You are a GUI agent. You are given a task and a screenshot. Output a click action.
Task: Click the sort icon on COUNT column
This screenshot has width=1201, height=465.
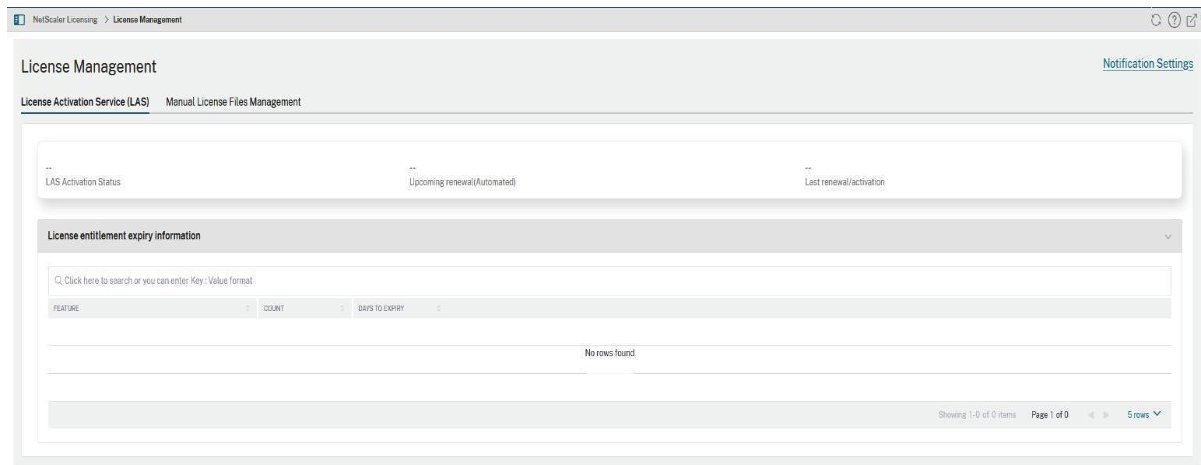coord(343,308)
